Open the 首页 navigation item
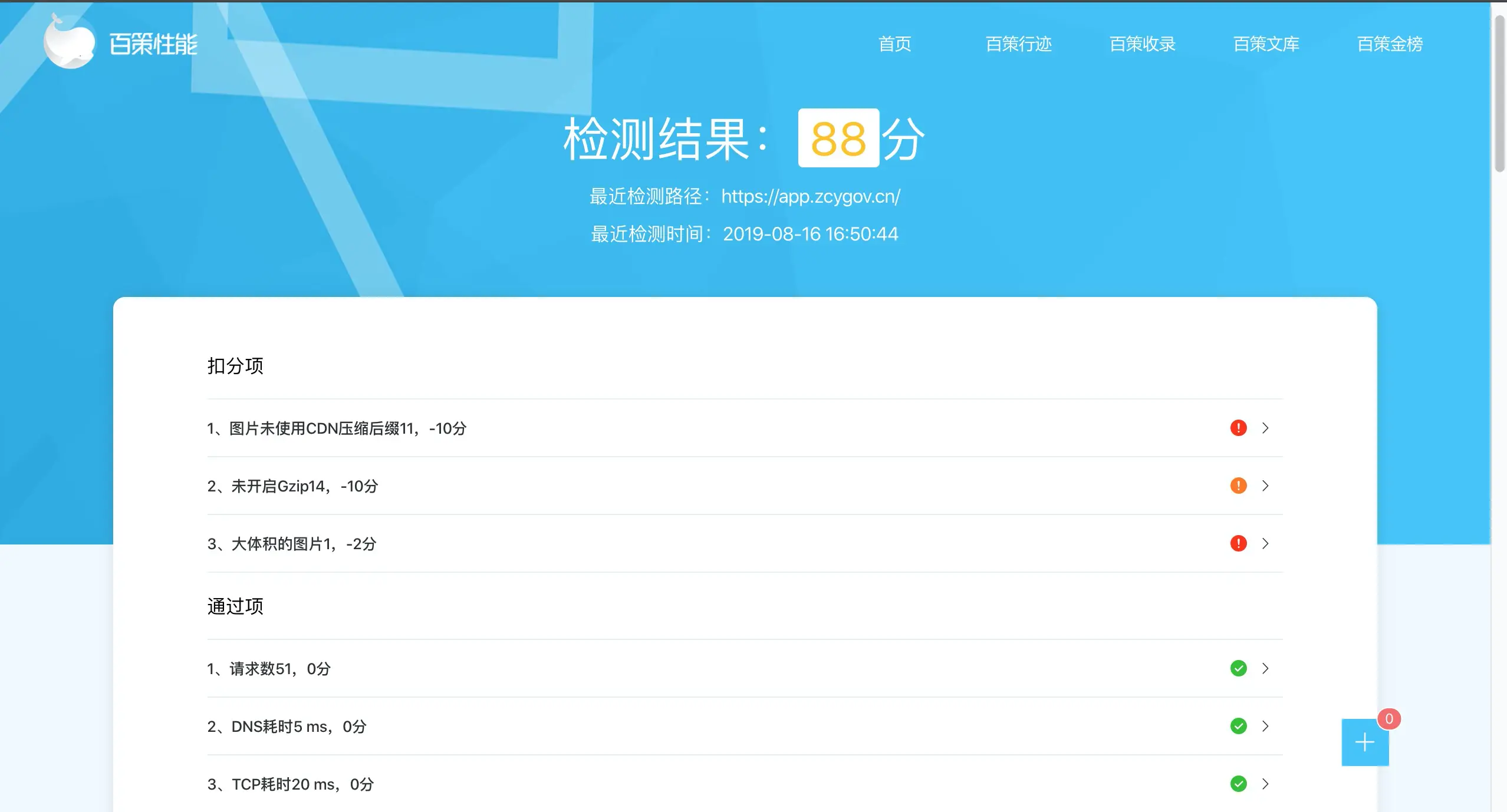Viewport: 1507px width, 812px height. coord(895,44)
